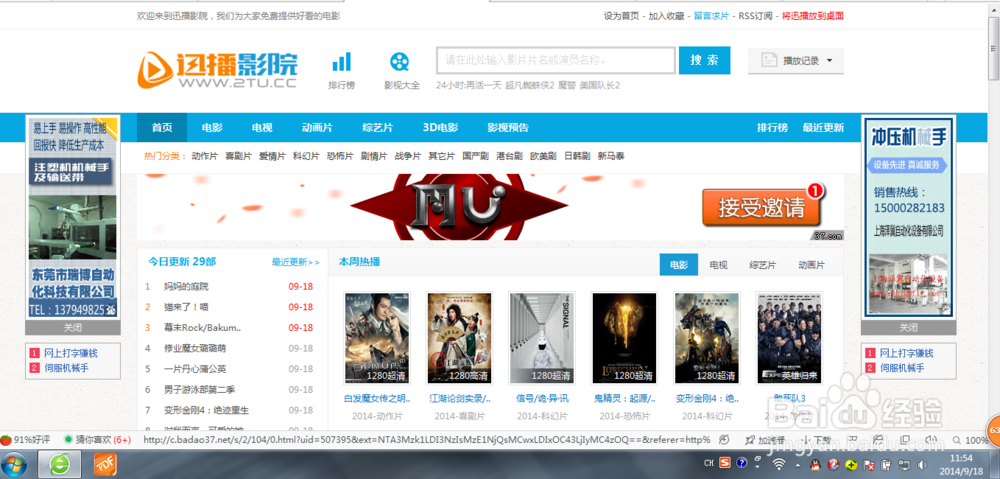Click the Wi-Fi signal tray icon
This screenshot has width=1000, height=479.
[x=779, y=464]
